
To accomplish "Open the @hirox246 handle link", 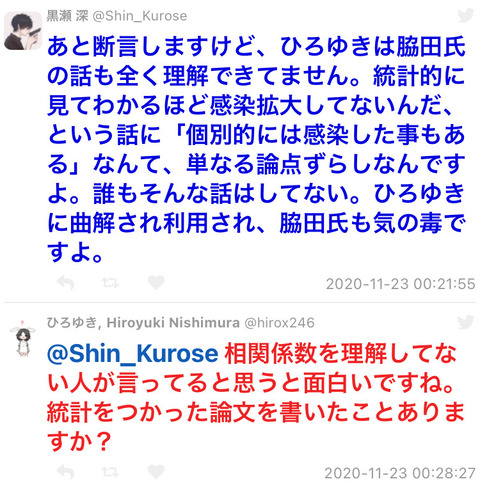I will 279,323.
